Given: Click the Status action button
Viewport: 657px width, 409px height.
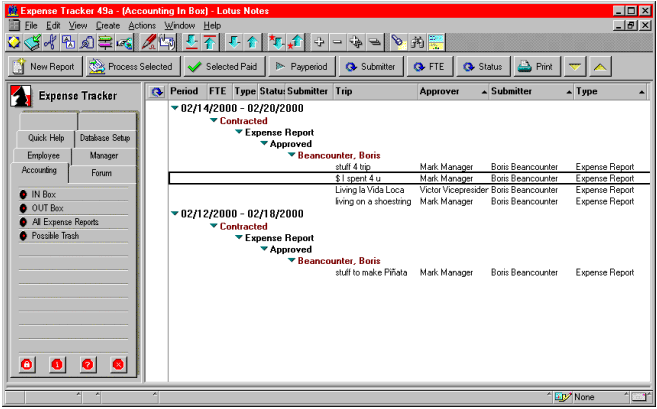Looking at the screenshot, I should pos(483,67).
